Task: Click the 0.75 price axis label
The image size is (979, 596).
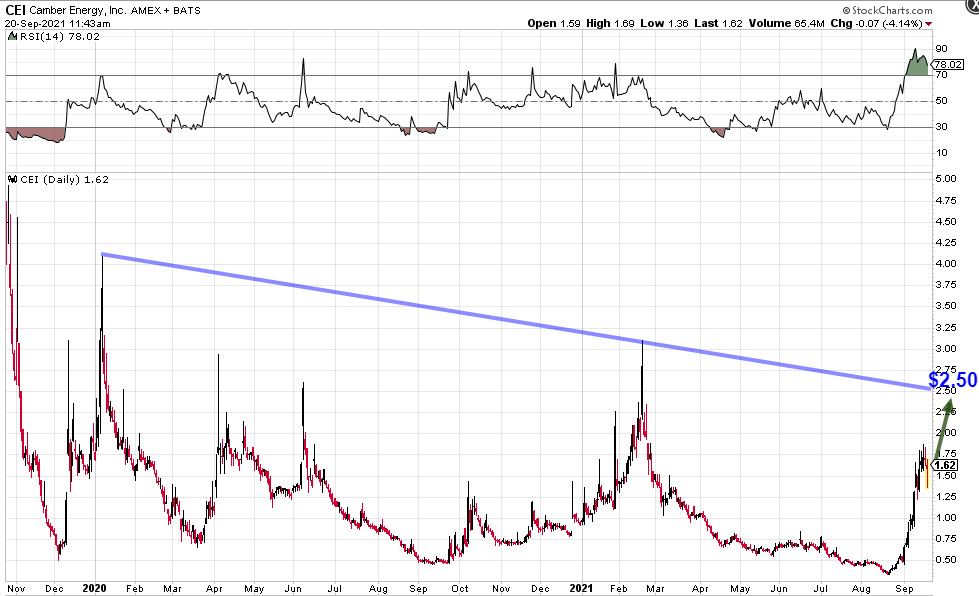Action: pyautogui.click(x=945, y=539)
